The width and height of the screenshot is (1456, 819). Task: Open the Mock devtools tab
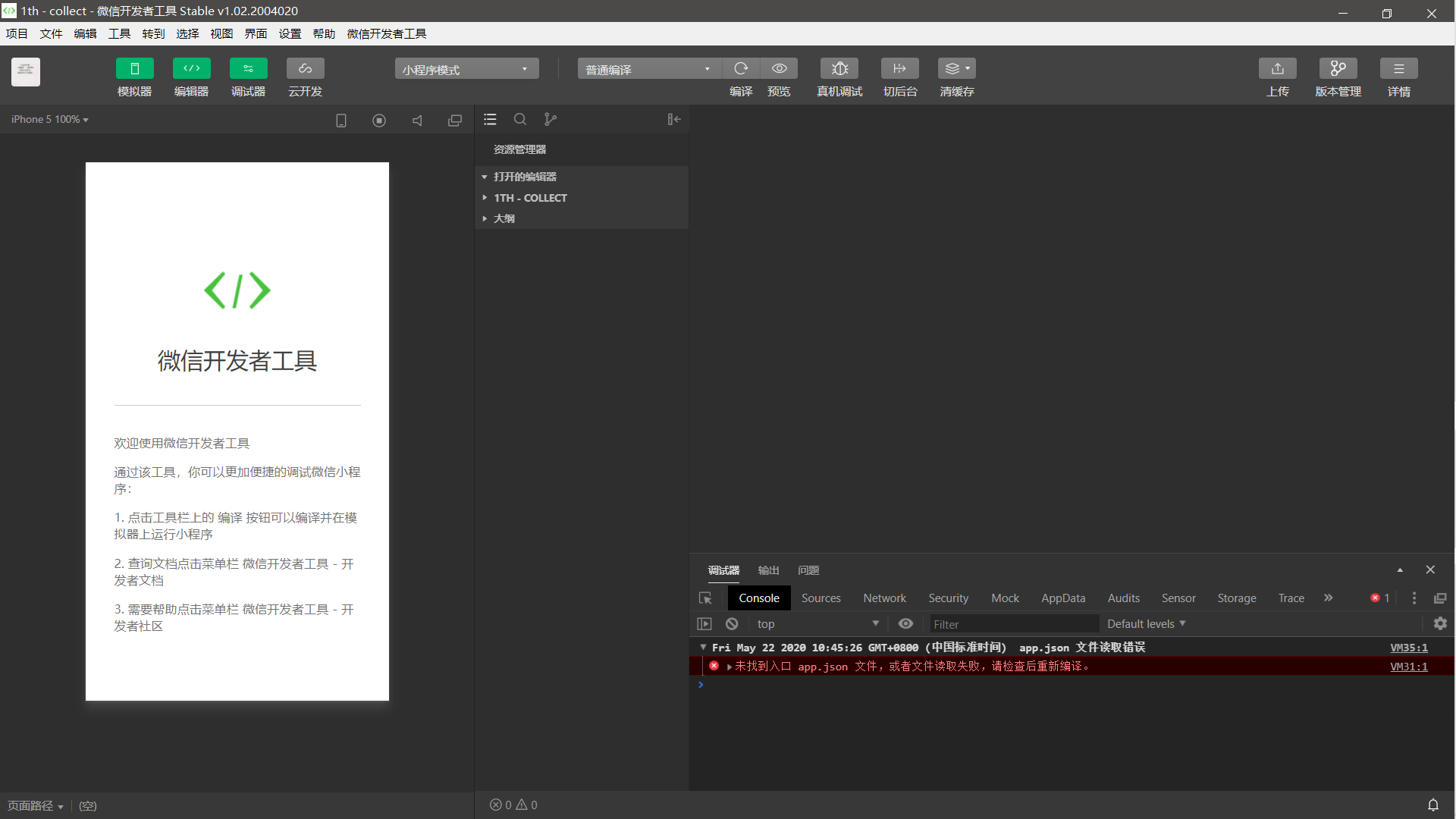pos(1006,598)
